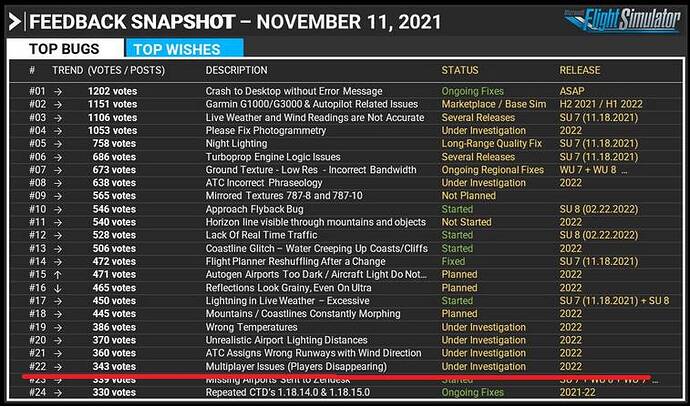Select 'Autogen Airports Too Dark' description
The height and width of the screenshot is (407, 690).
pos(316,274)
